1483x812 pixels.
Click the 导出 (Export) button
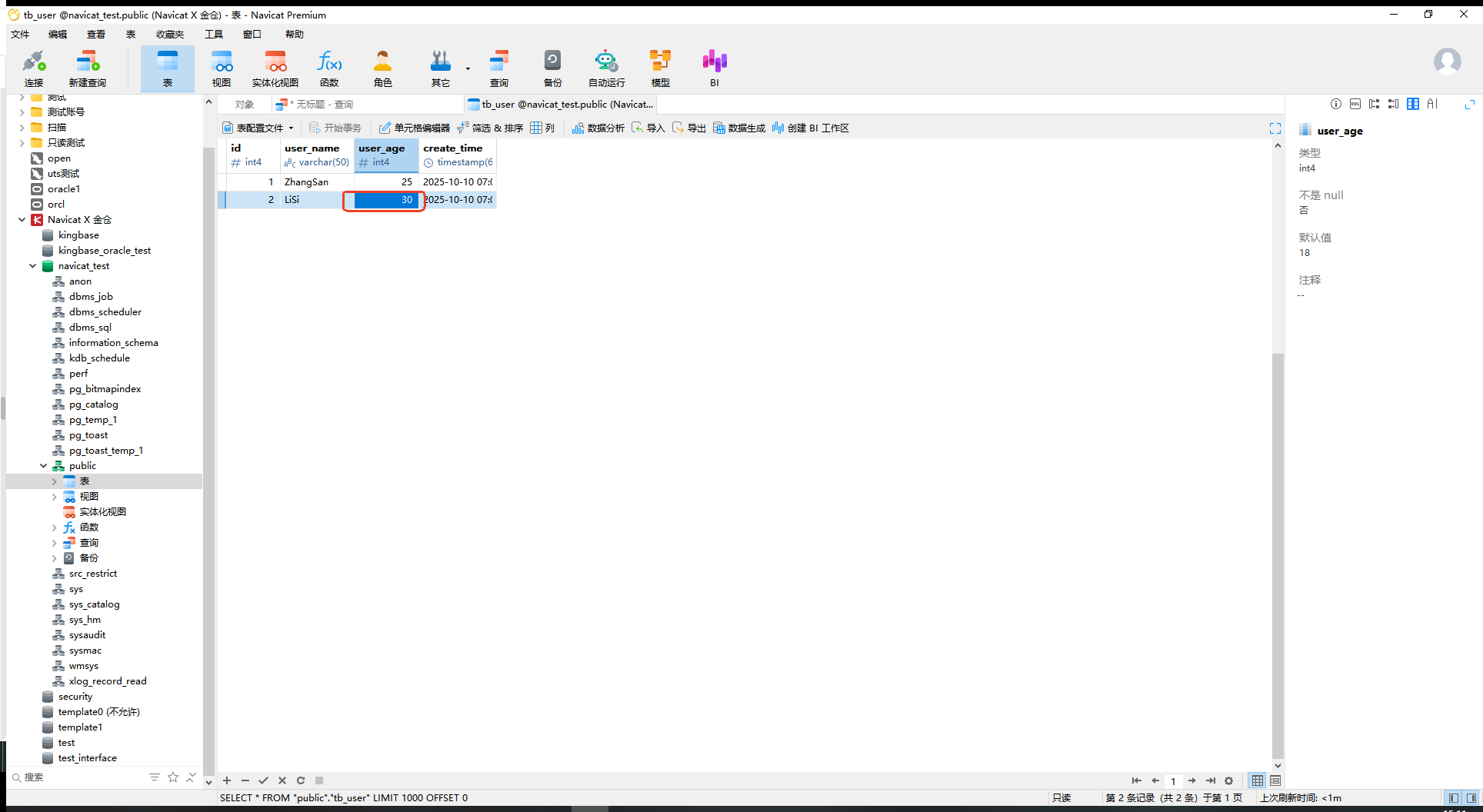point(689,128)
